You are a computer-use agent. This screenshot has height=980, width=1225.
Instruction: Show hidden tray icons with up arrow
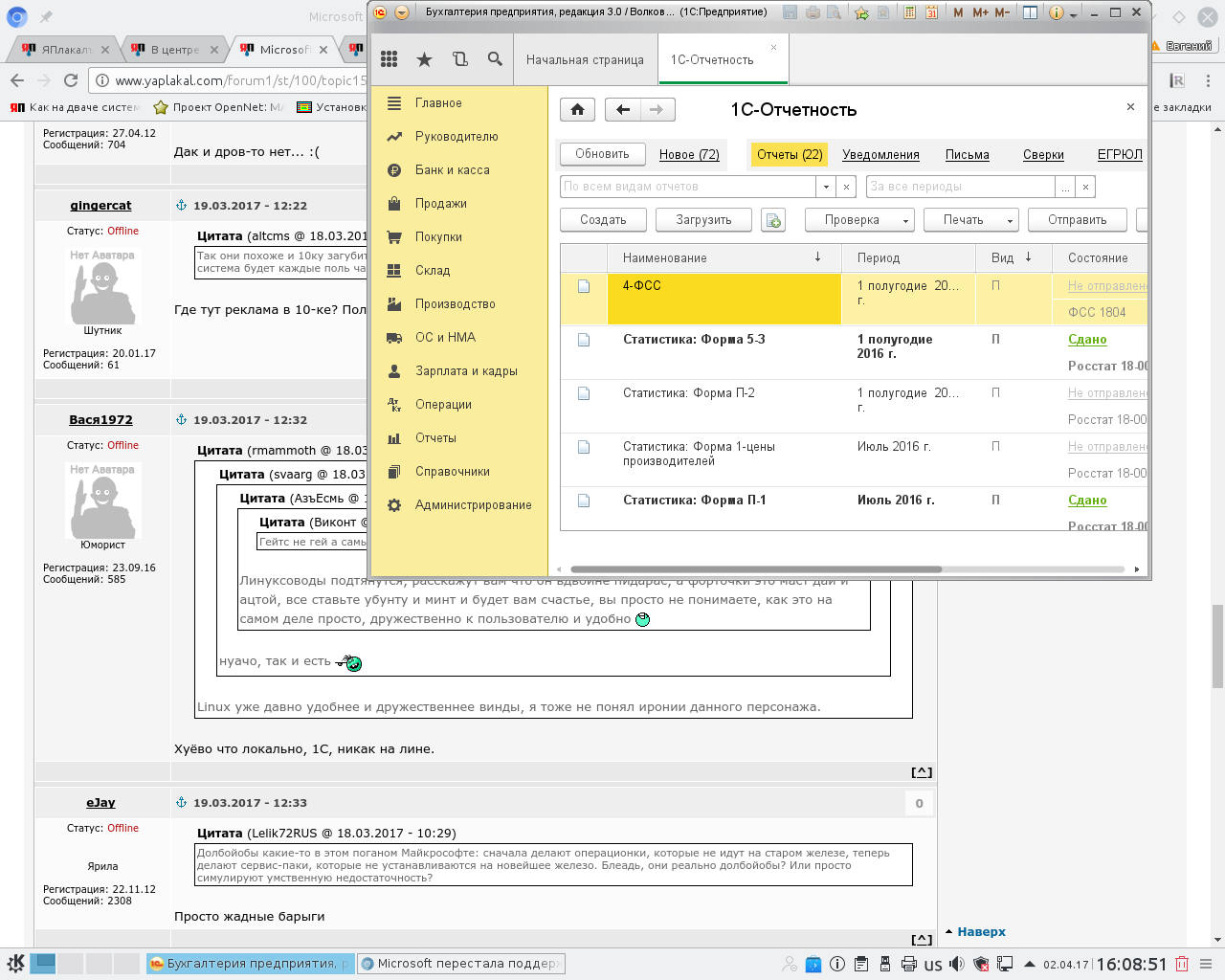(x=1030, y=964)
